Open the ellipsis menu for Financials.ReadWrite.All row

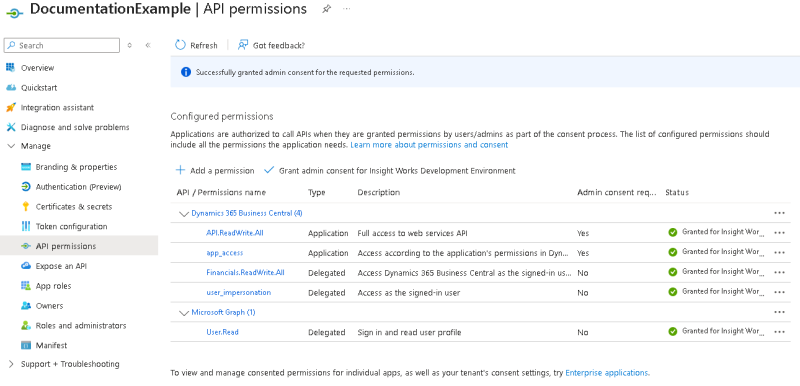pyautogui.click(x=779, y=272)
